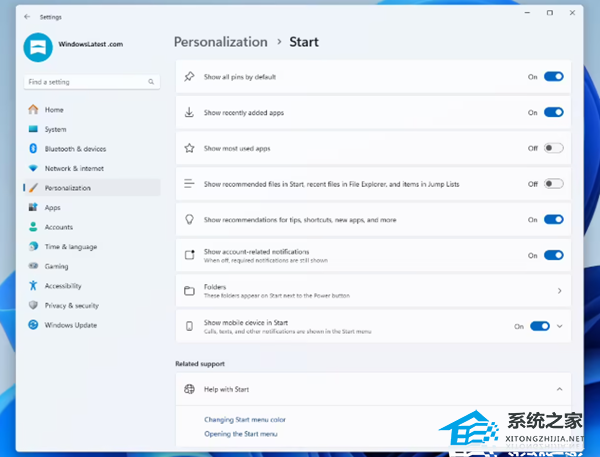
Task: Click the pin icon for Show all pins
Action: 189,77
